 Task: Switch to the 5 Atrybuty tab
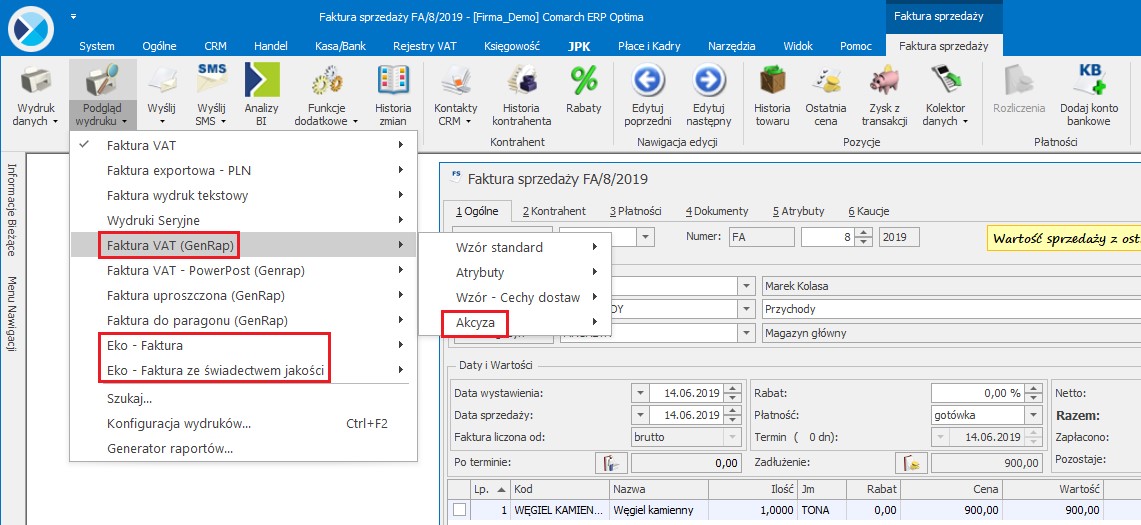click(798, 211)
